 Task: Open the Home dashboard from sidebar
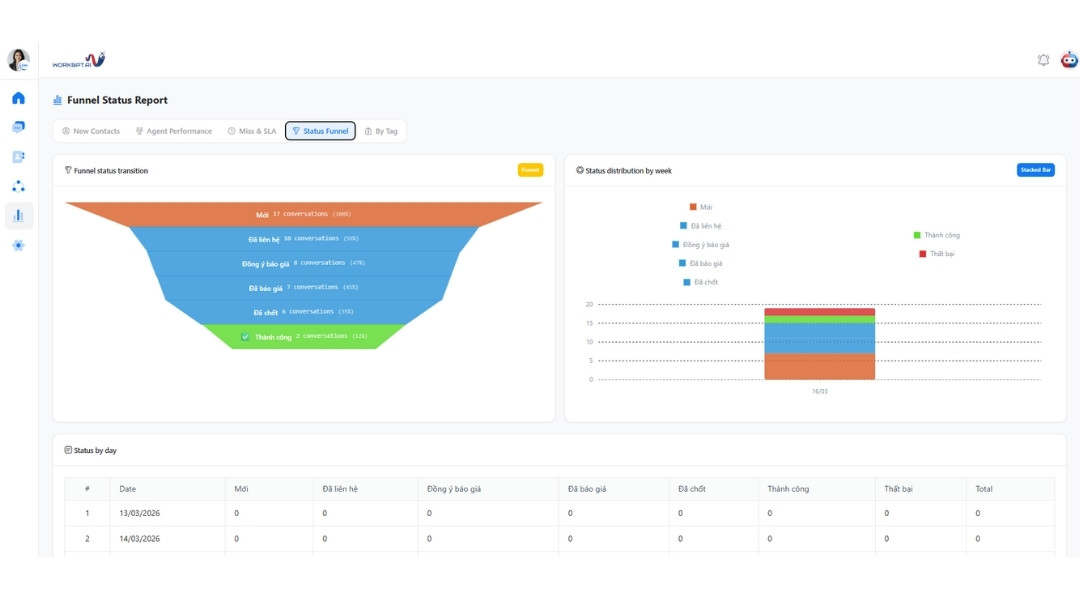(17, 98)
